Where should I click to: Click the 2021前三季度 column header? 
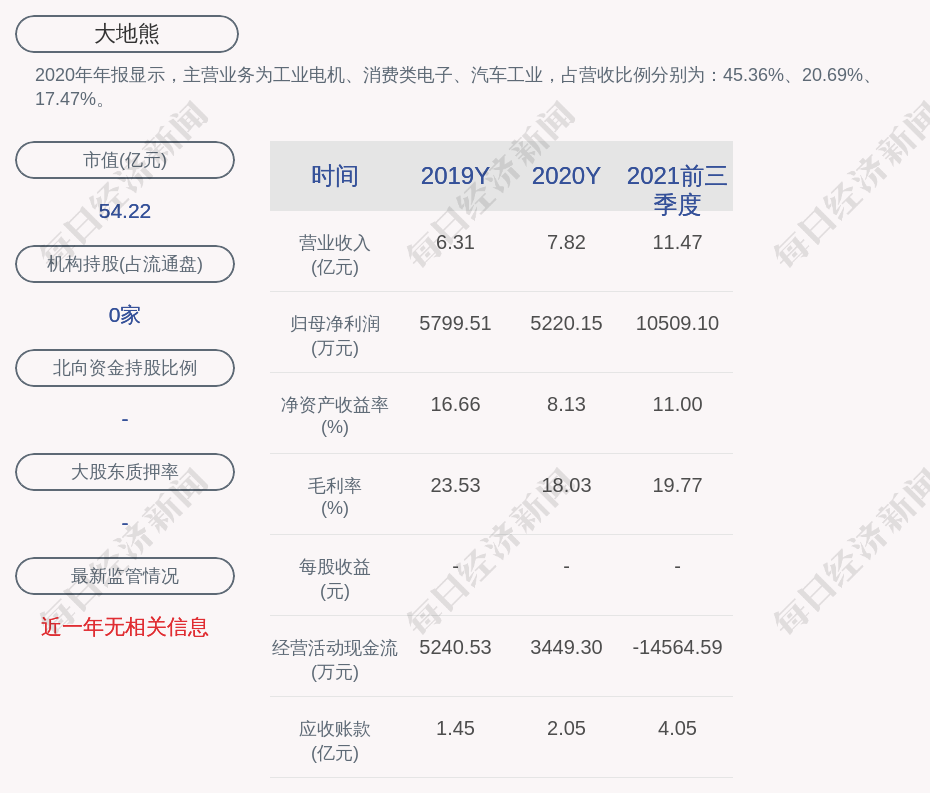click(677, 189)
